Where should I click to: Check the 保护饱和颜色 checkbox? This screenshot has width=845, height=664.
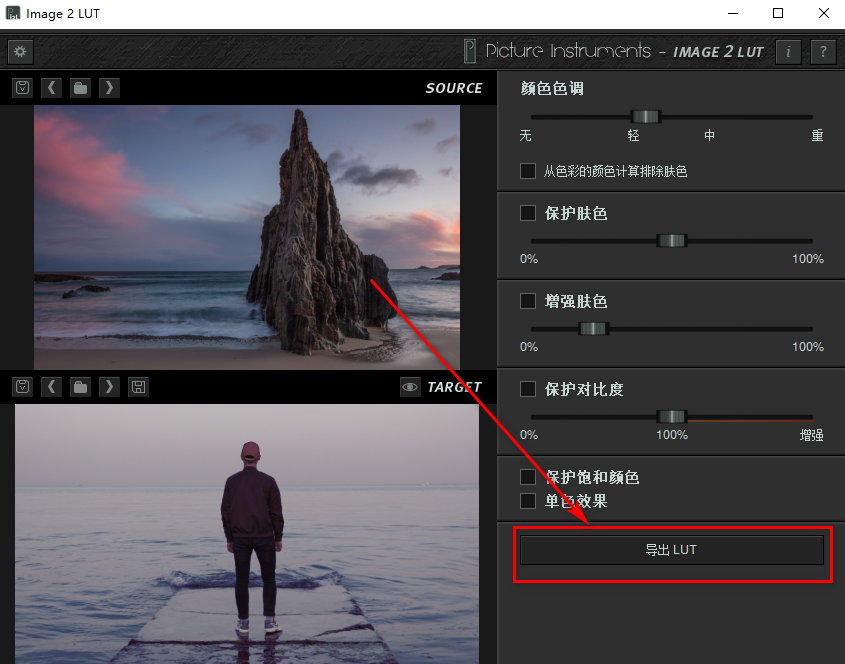click(x=528, y=477)
